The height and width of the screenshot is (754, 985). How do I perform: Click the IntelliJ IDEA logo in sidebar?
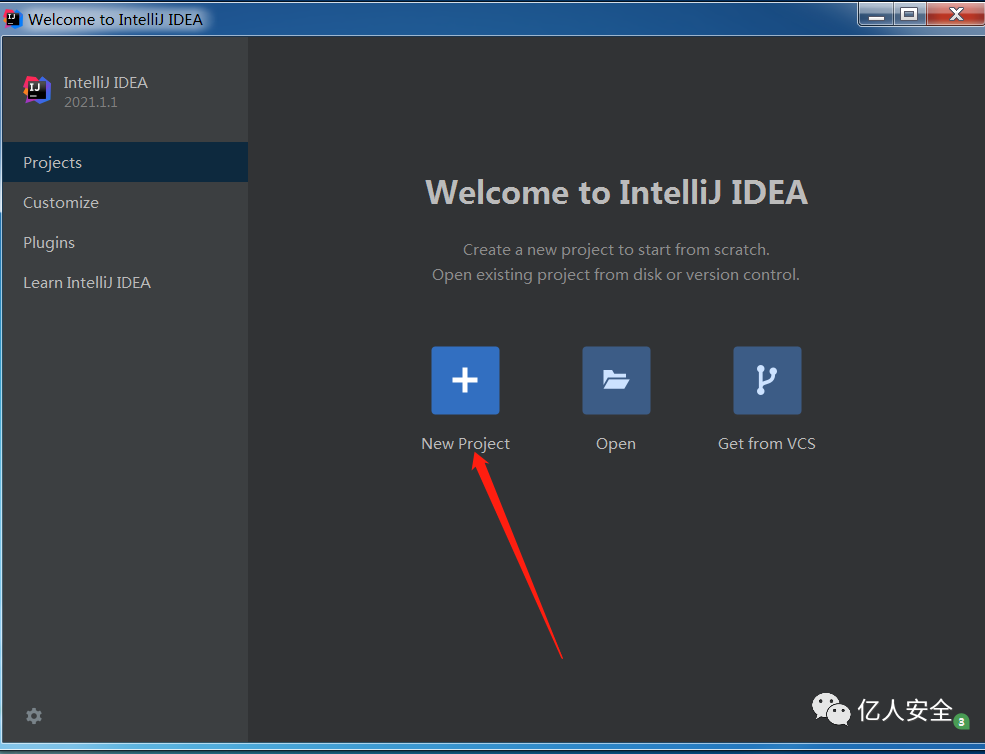[37, 90]
